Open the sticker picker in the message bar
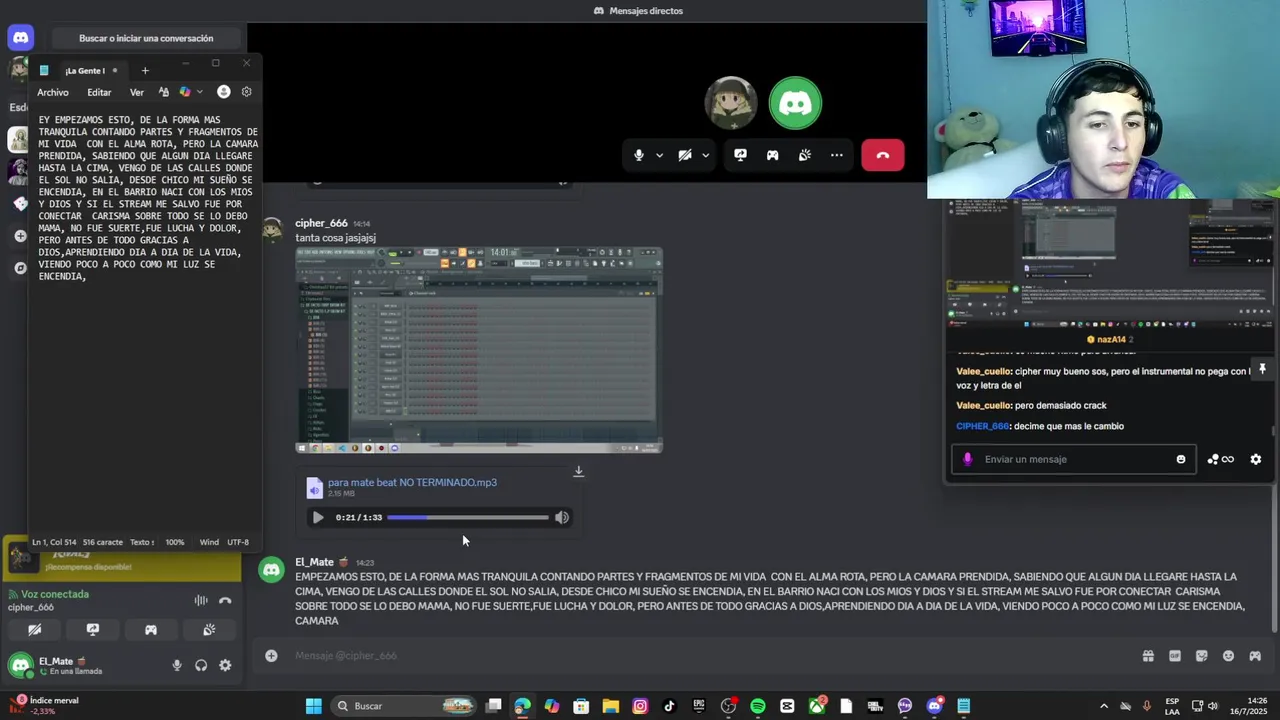 coord(1202,656)
